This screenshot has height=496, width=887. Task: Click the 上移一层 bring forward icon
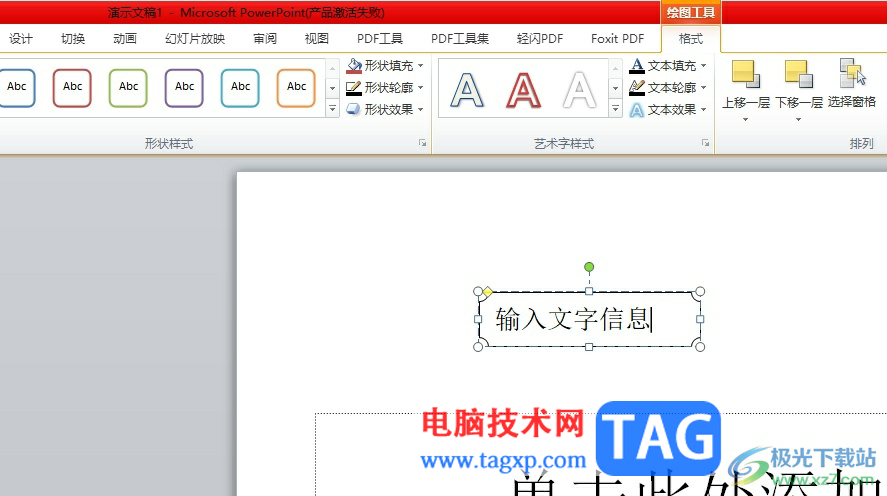click(x=746, y=74)
